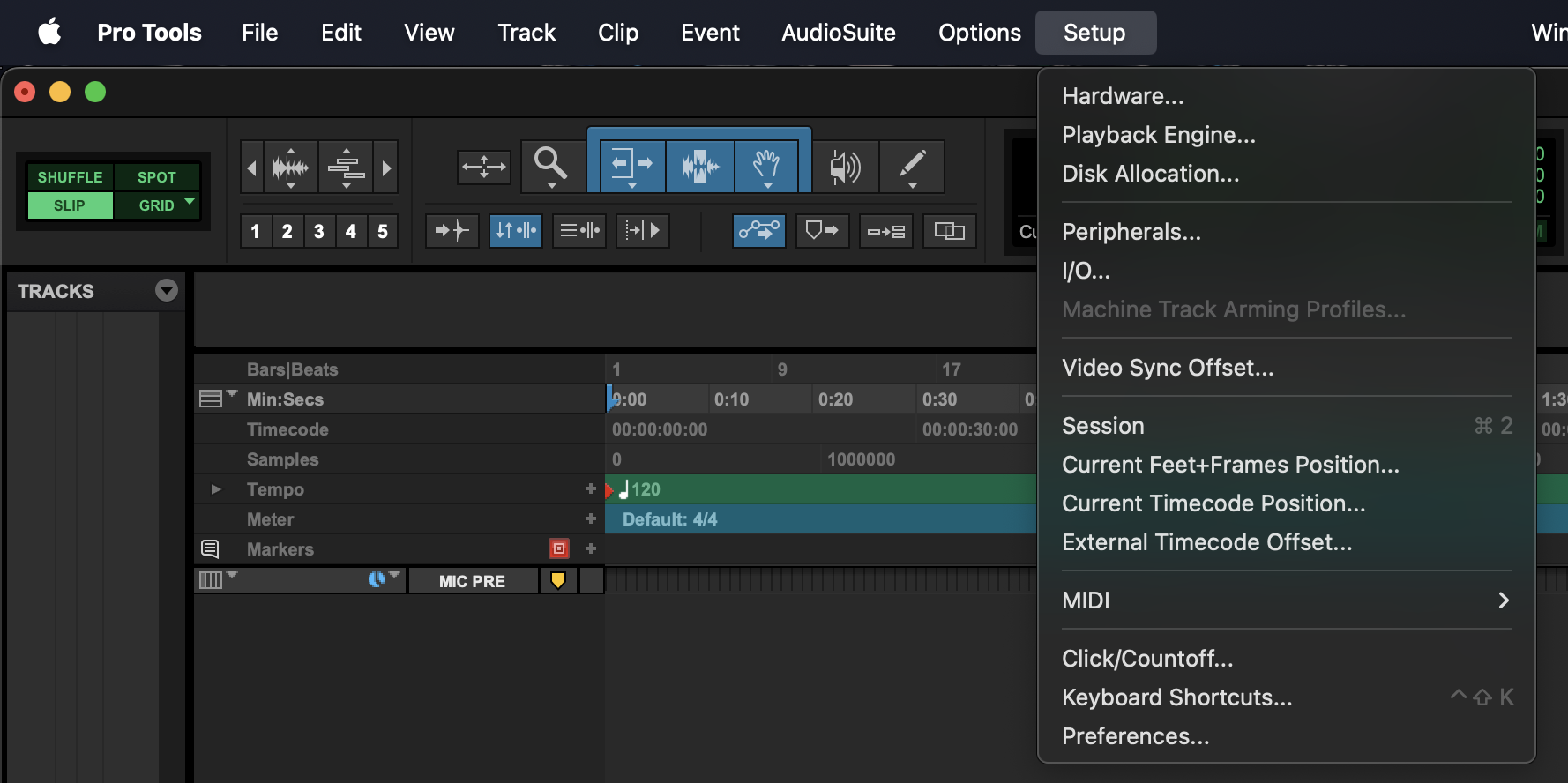Click the Zoom Toggle arrows icon
Image resolution: width=1568 pixels, height=783 pixels.
484,167
